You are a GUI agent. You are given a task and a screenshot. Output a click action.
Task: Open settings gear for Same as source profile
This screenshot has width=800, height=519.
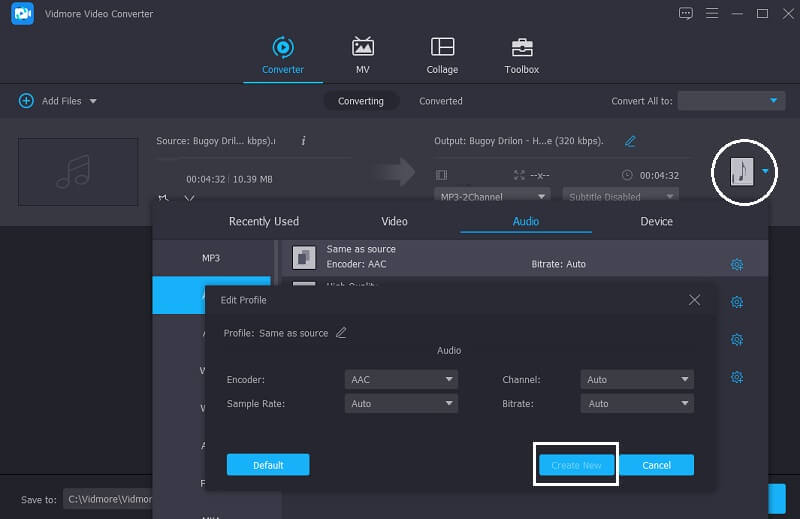point(737,264)
